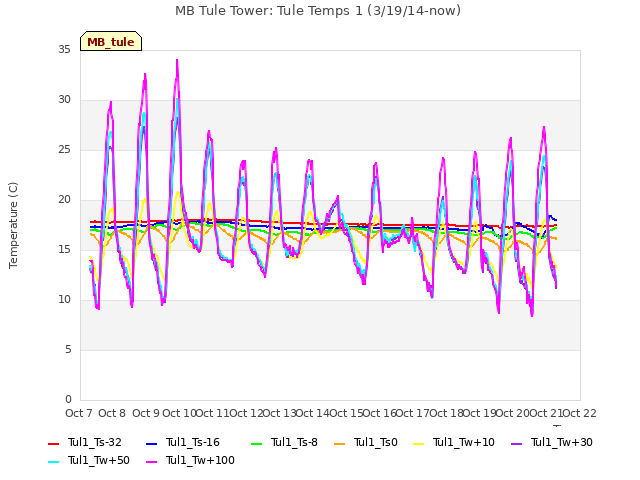Click the 10 y-axis tick label
Screen dimensions: 640x480
point(64,300)
